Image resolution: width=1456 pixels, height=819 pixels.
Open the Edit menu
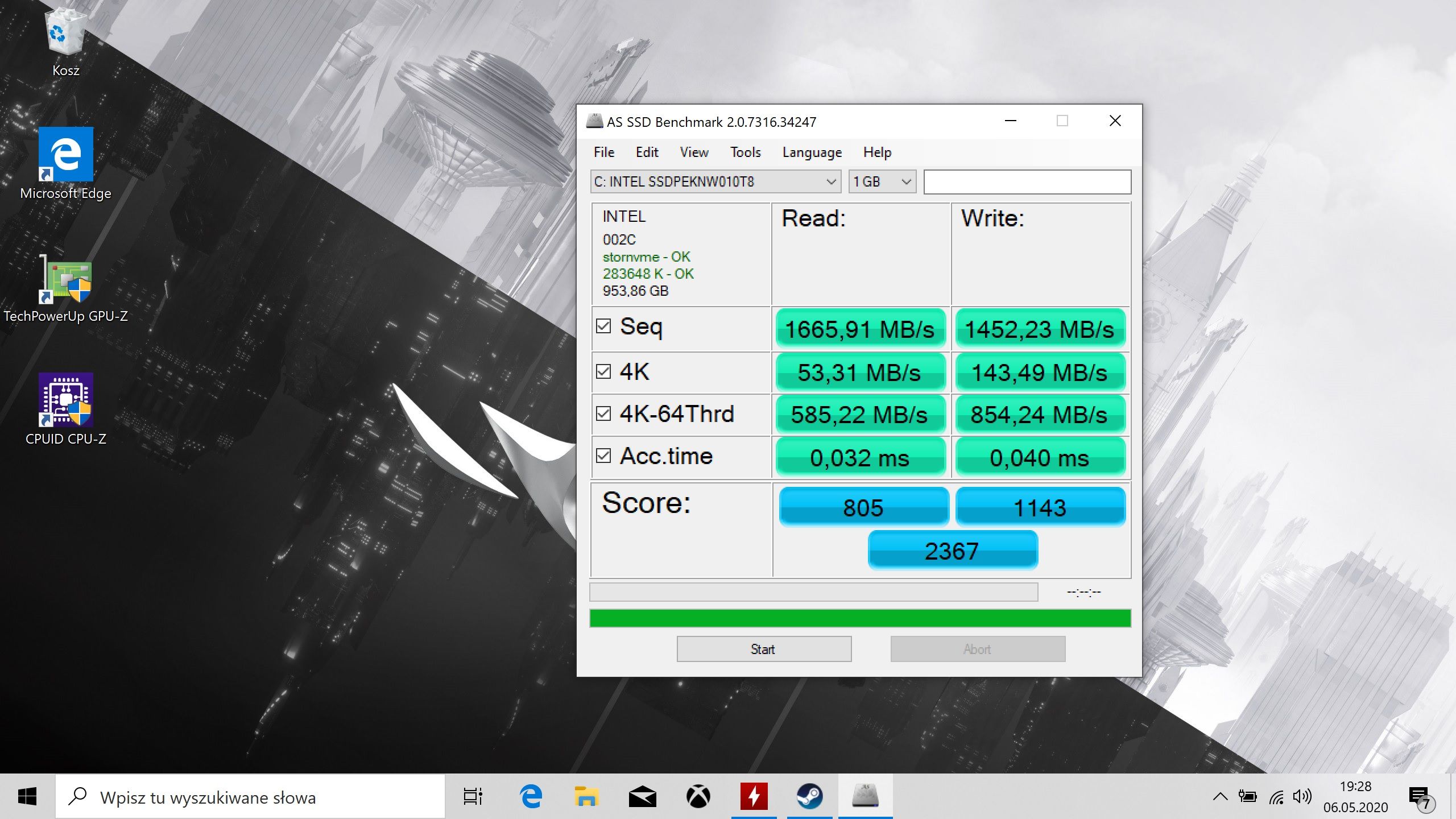pos(647,152)
